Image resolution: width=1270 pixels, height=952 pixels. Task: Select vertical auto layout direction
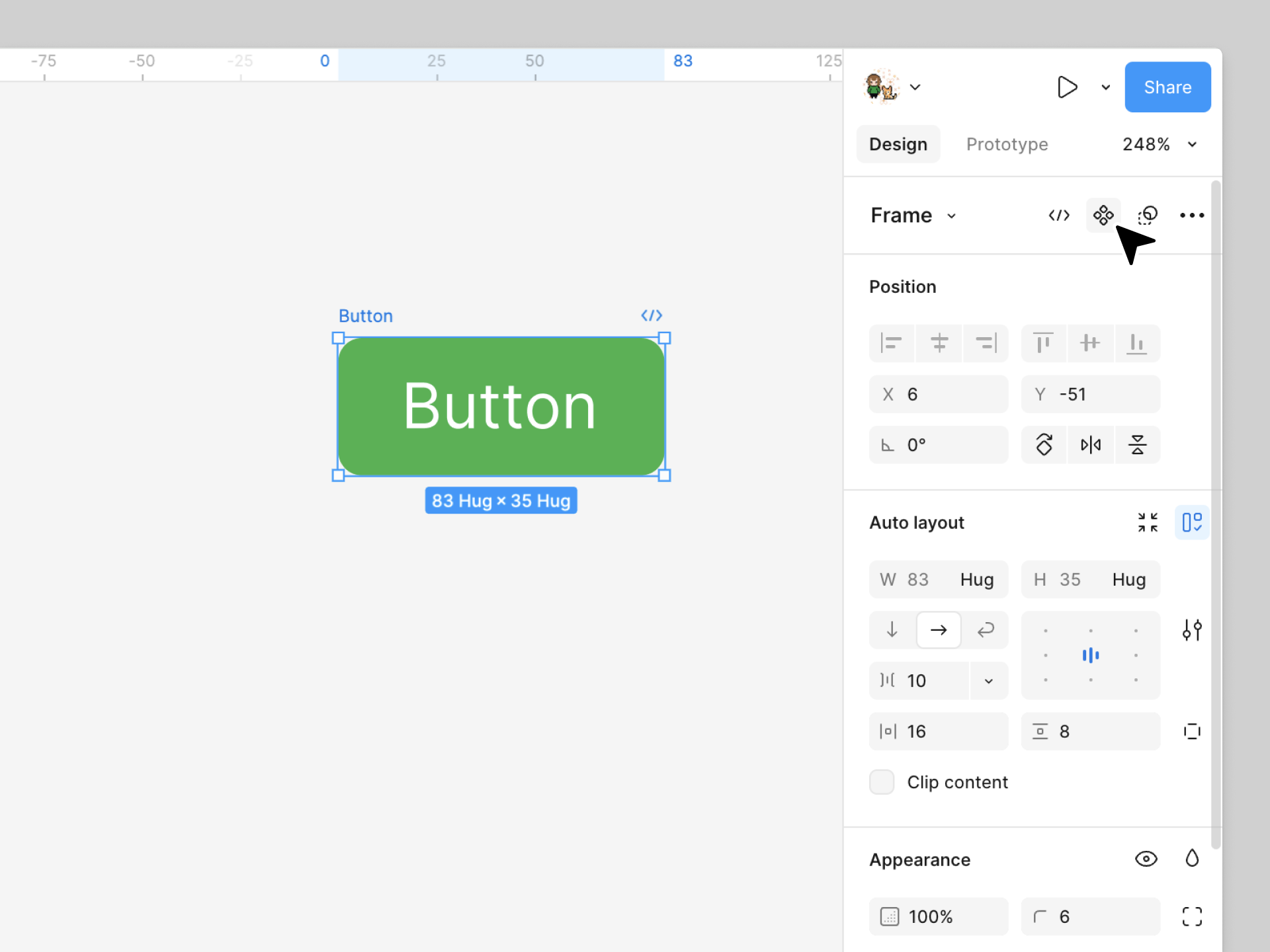point(892,630)
